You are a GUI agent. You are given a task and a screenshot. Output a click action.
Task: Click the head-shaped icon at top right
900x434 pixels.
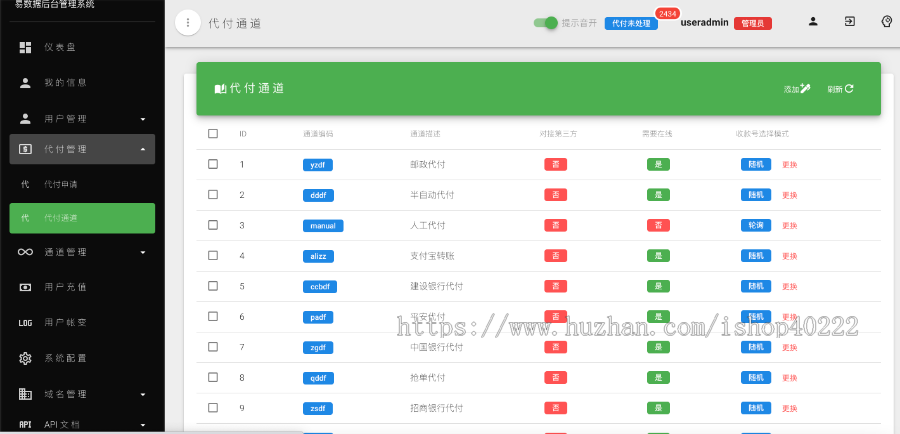[x=885, y=21]
